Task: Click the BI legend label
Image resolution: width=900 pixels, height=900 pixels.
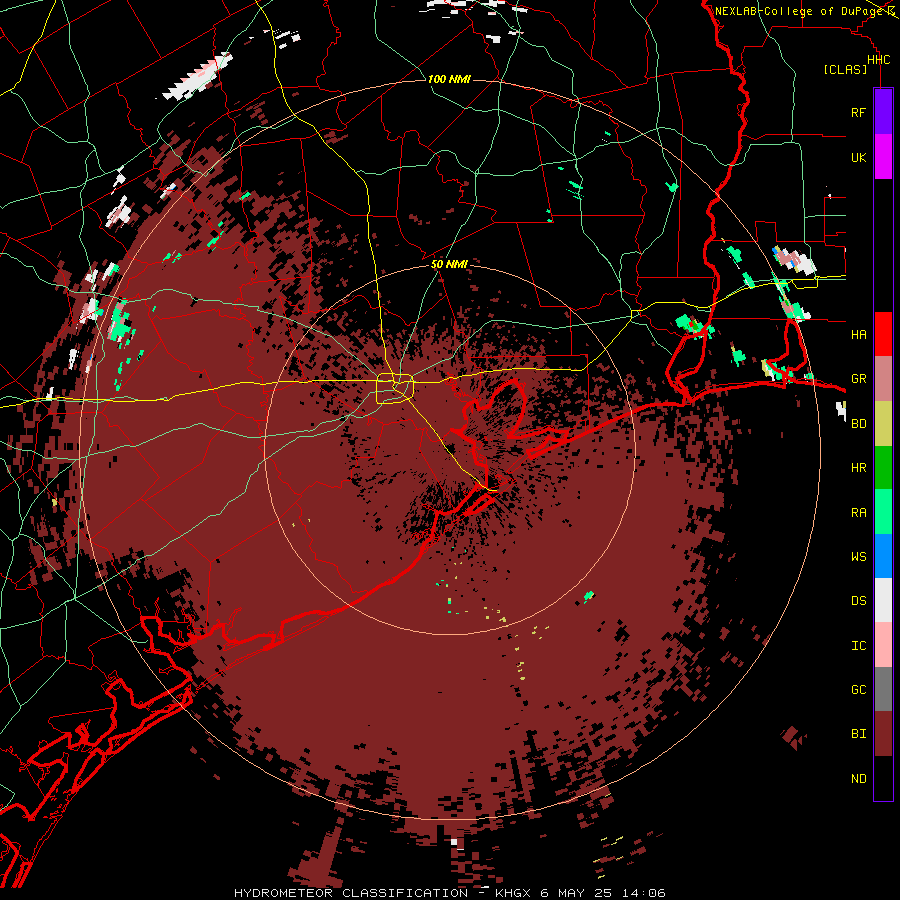Action: [x=858, y=734]
